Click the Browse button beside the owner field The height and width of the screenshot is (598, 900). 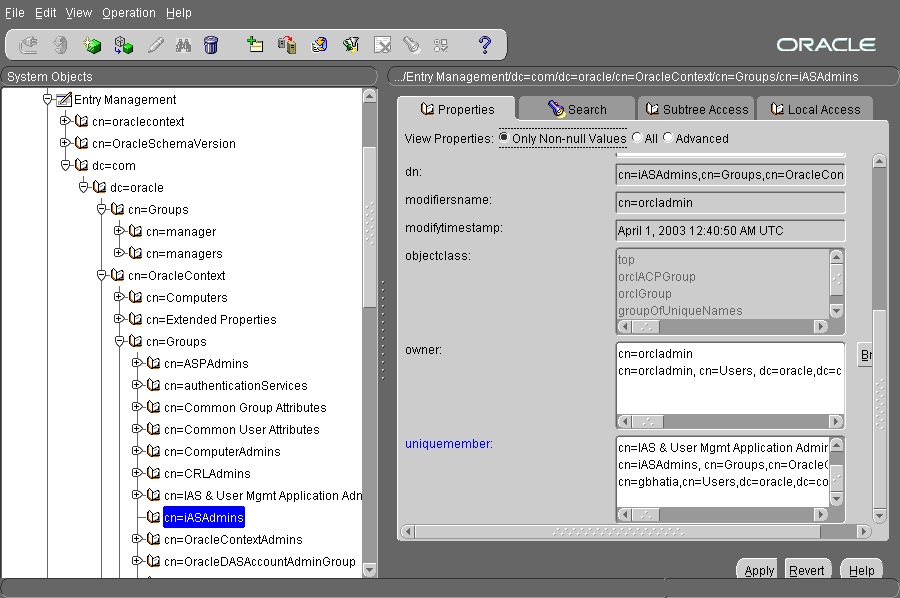pos(866,355)
